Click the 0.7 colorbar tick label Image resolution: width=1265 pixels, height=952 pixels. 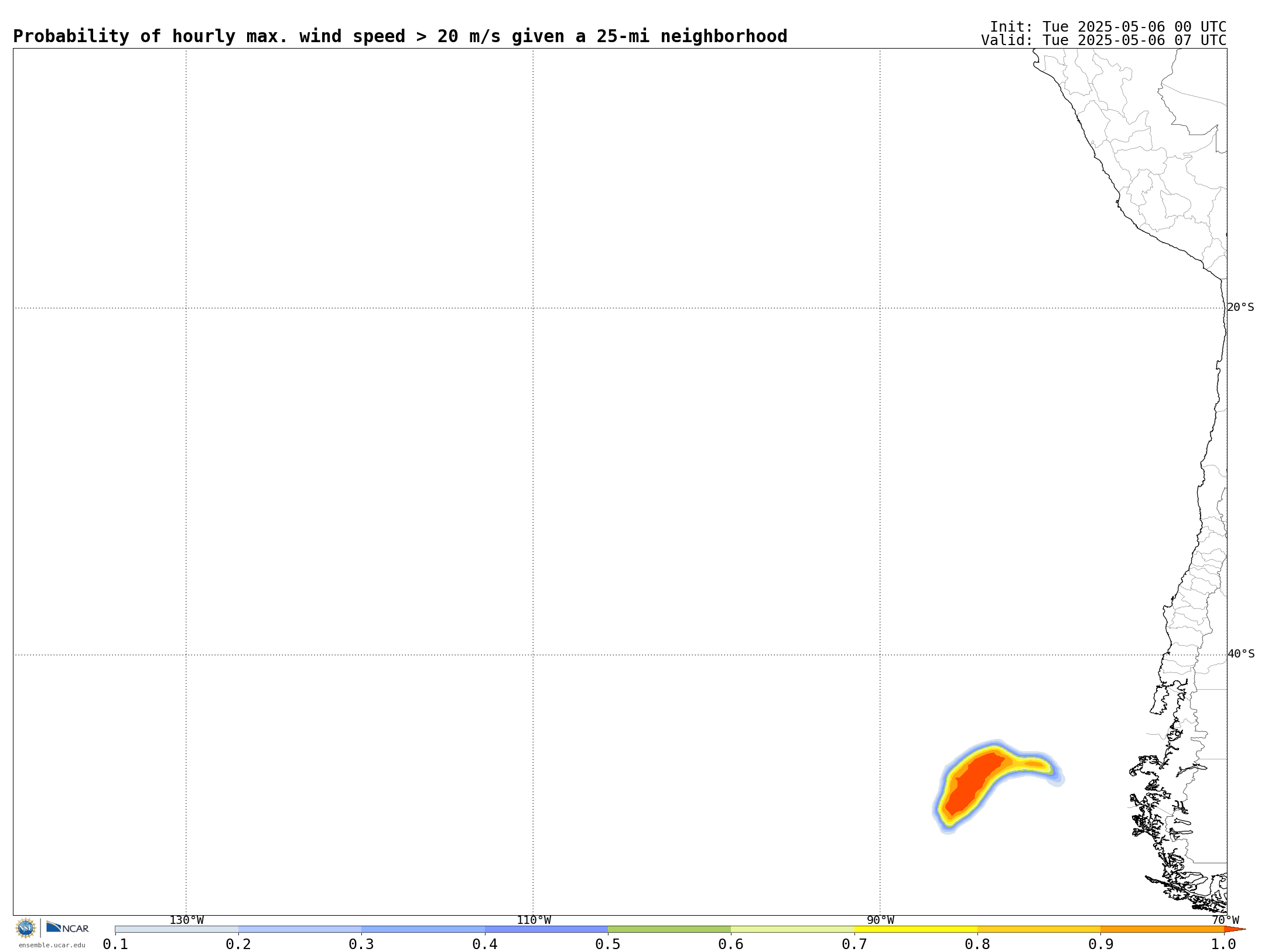point(854,944)
